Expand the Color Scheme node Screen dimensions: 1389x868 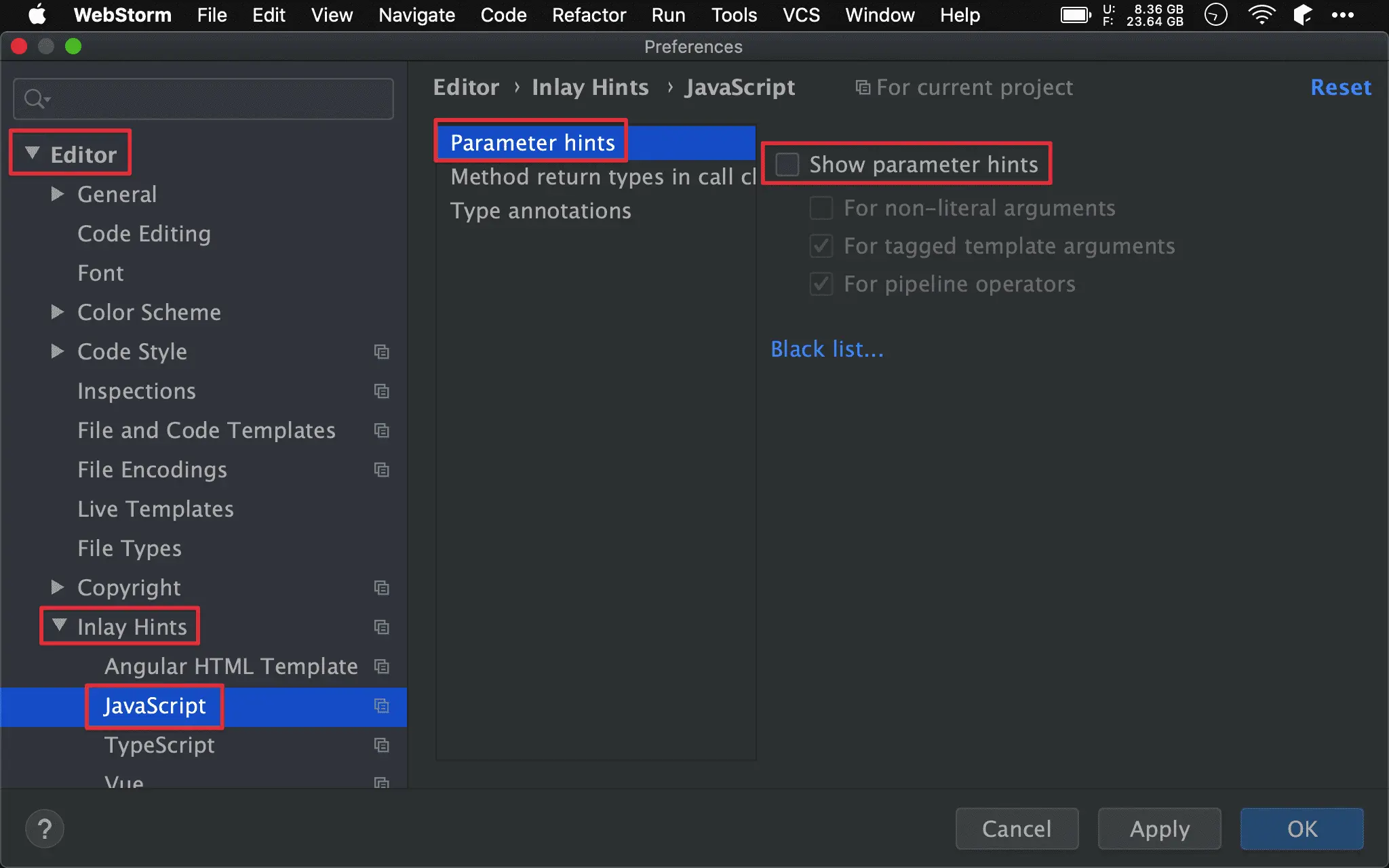point(58,312)
